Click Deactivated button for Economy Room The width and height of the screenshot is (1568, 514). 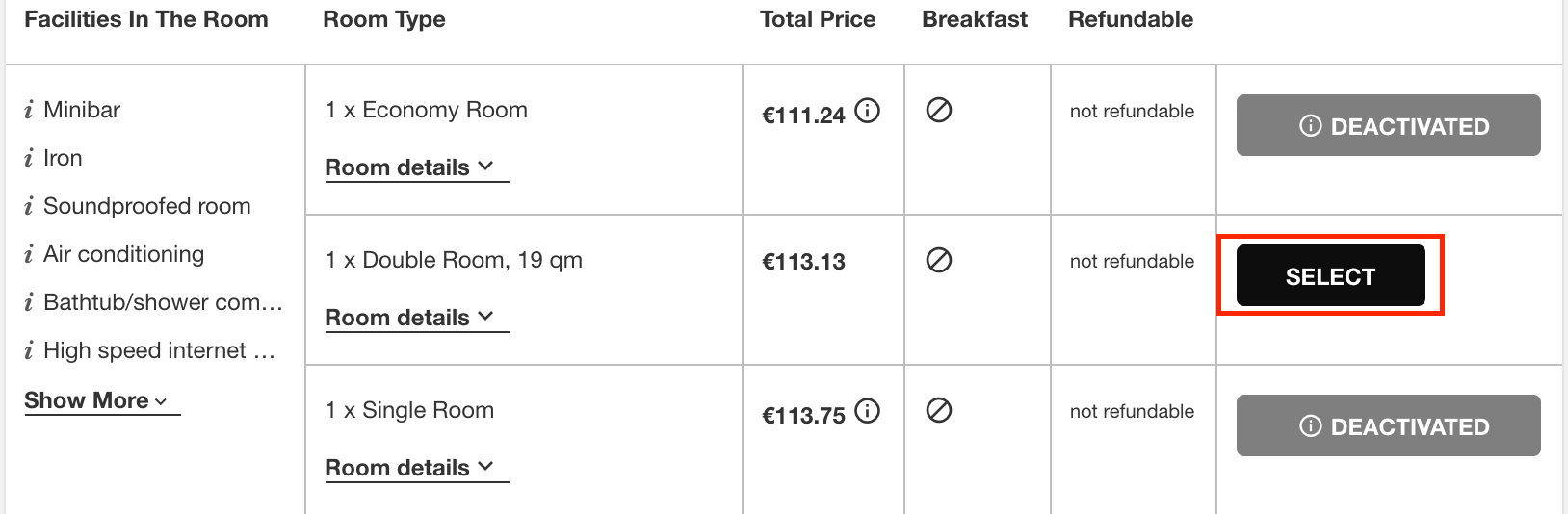pos(1389,125)
